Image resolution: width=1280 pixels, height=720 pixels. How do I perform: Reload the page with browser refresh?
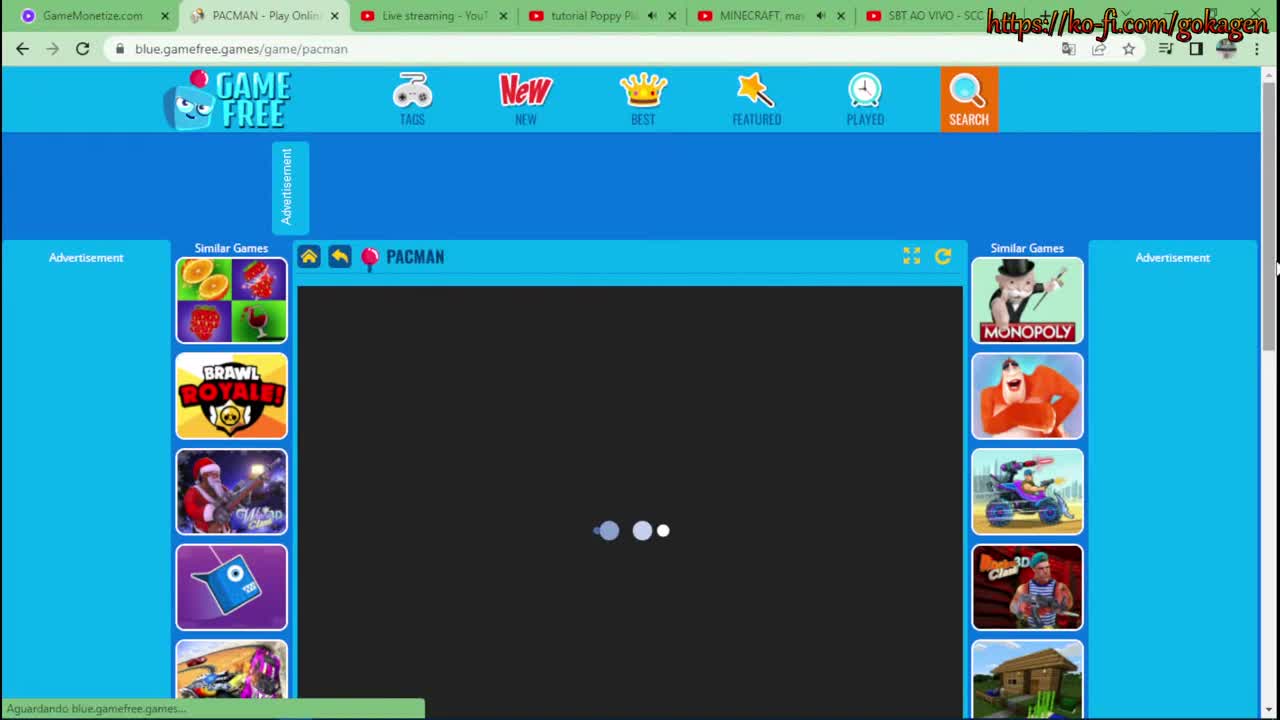tap(82, 48)
